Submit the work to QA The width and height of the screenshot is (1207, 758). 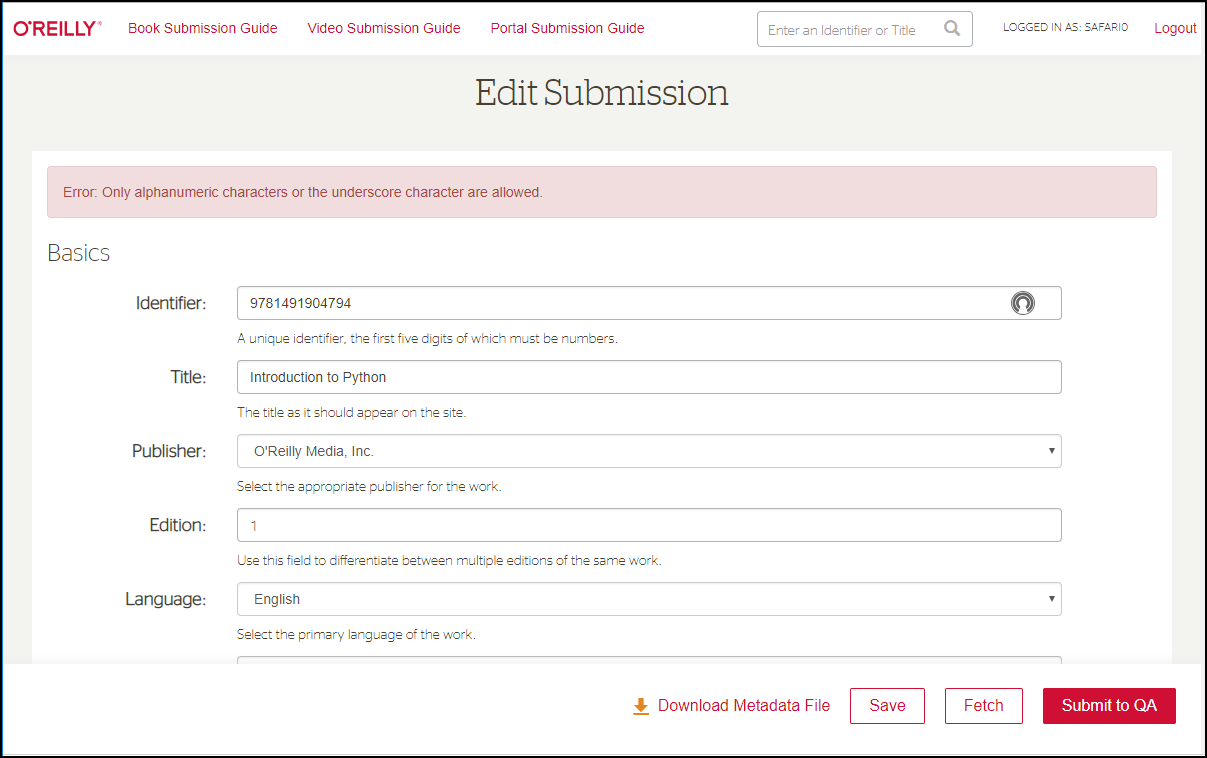coord(1109,706)
